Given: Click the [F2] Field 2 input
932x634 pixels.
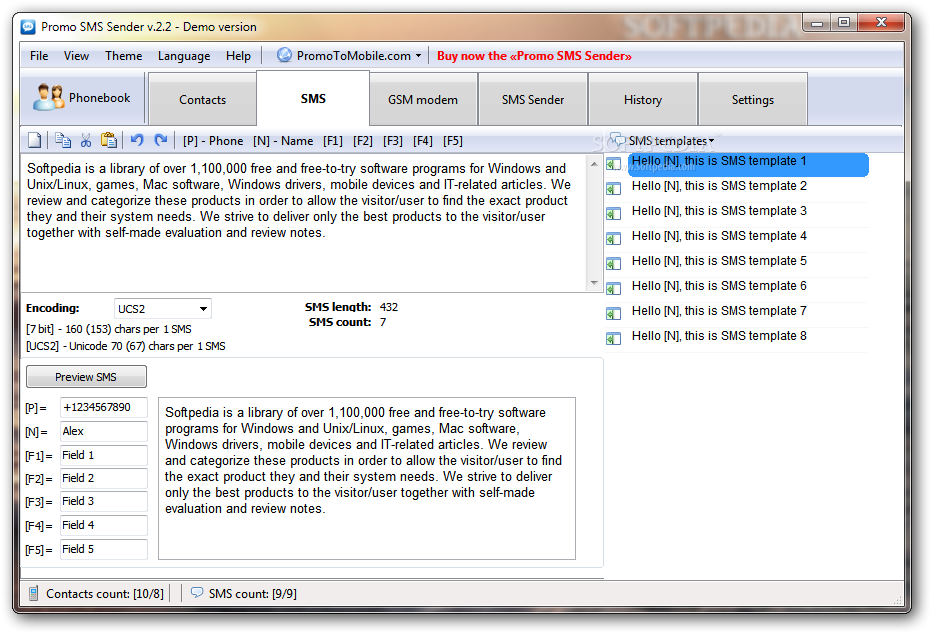Looking at the screenshot, I should point(103,478).
